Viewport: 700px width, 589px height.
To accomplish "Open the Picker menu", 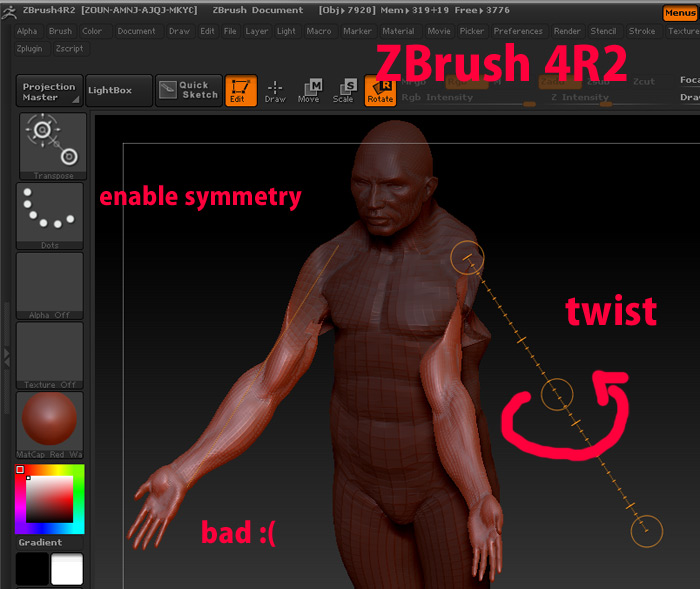I will pyautogui.click(x=472, y=31).
